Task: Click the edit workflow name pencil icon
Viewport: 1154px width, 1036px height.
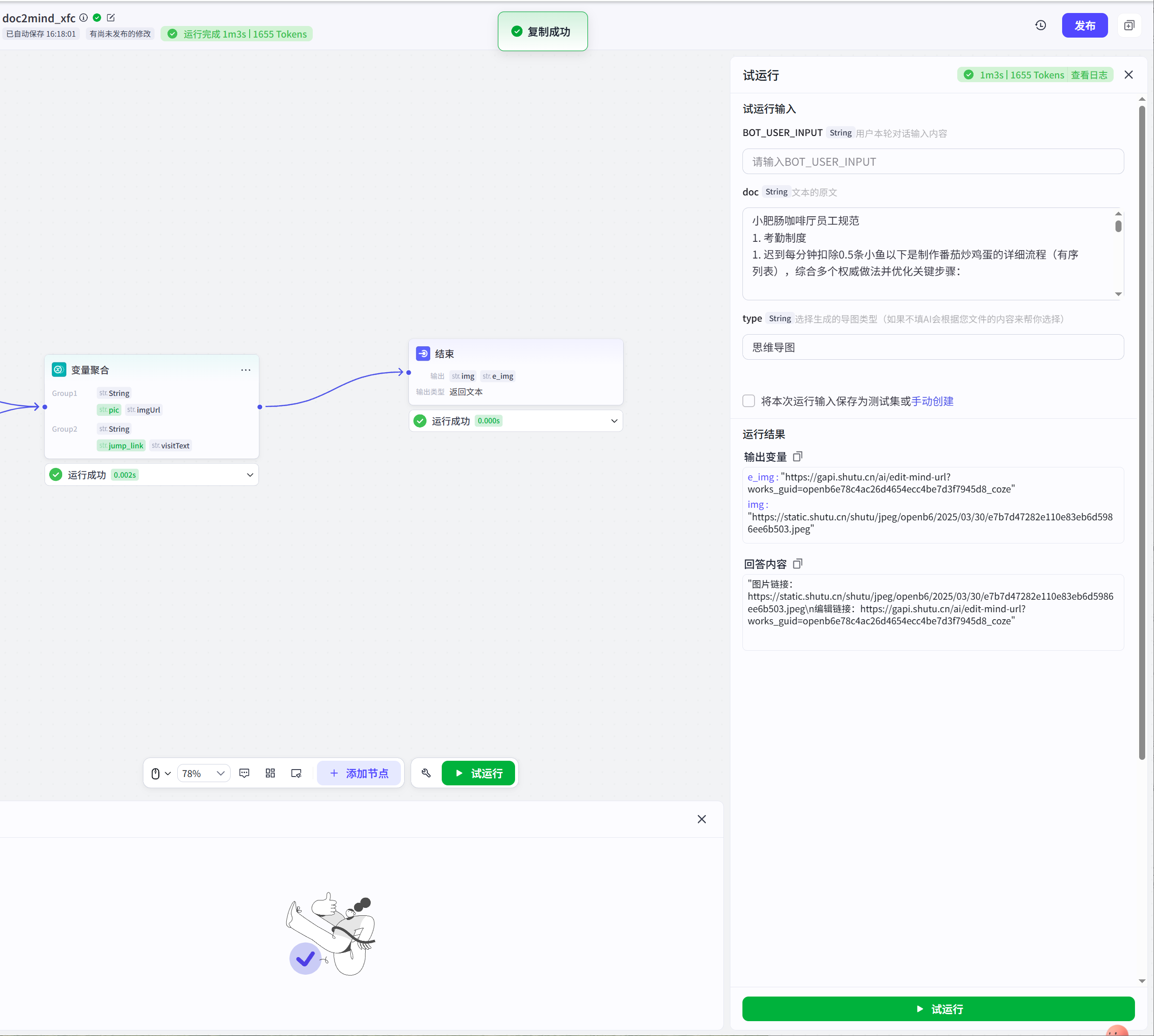Action: coord(111,18)
